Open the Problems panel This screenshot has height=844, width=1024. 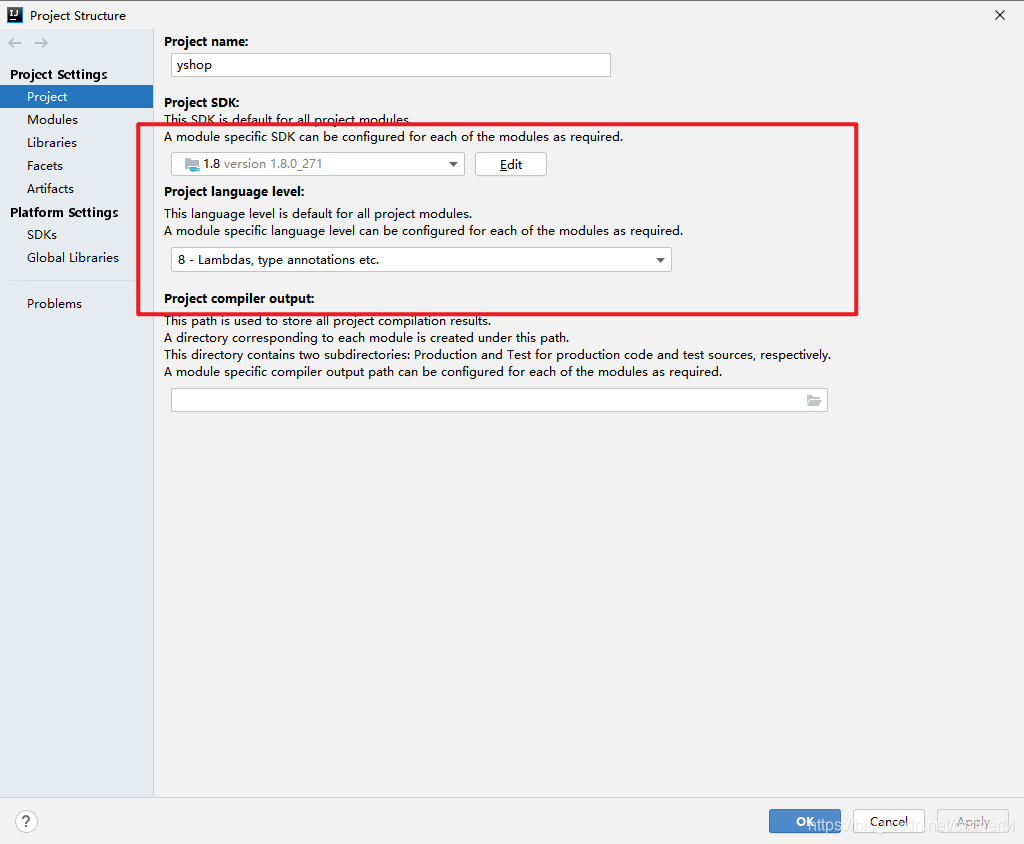(54, 303)
